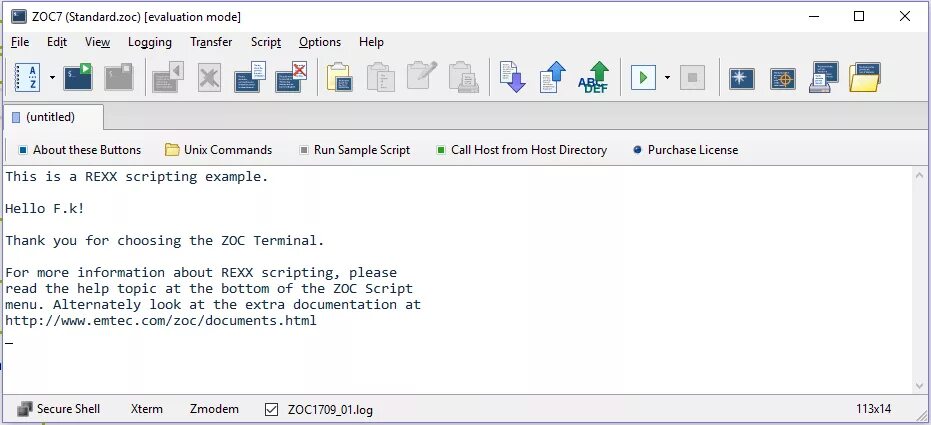Open the Script menu

[265, 42]
